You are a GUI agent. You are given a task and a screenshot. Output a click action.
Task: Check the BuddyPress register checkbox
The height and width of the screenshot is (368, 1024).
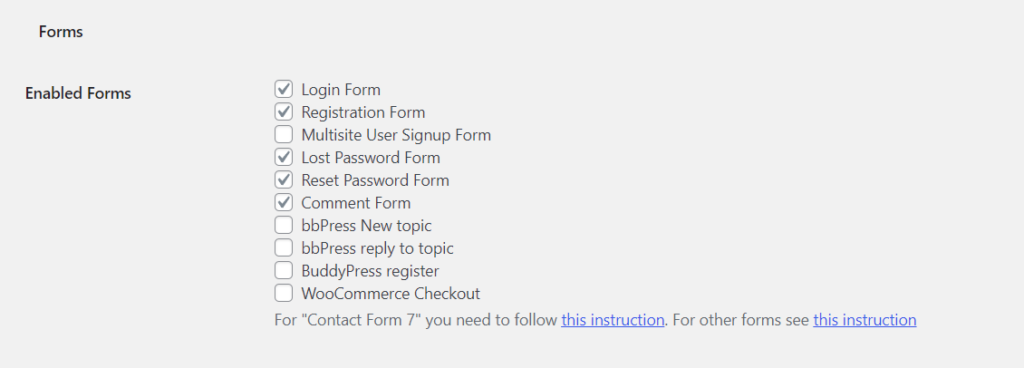[x=283, y=271]
